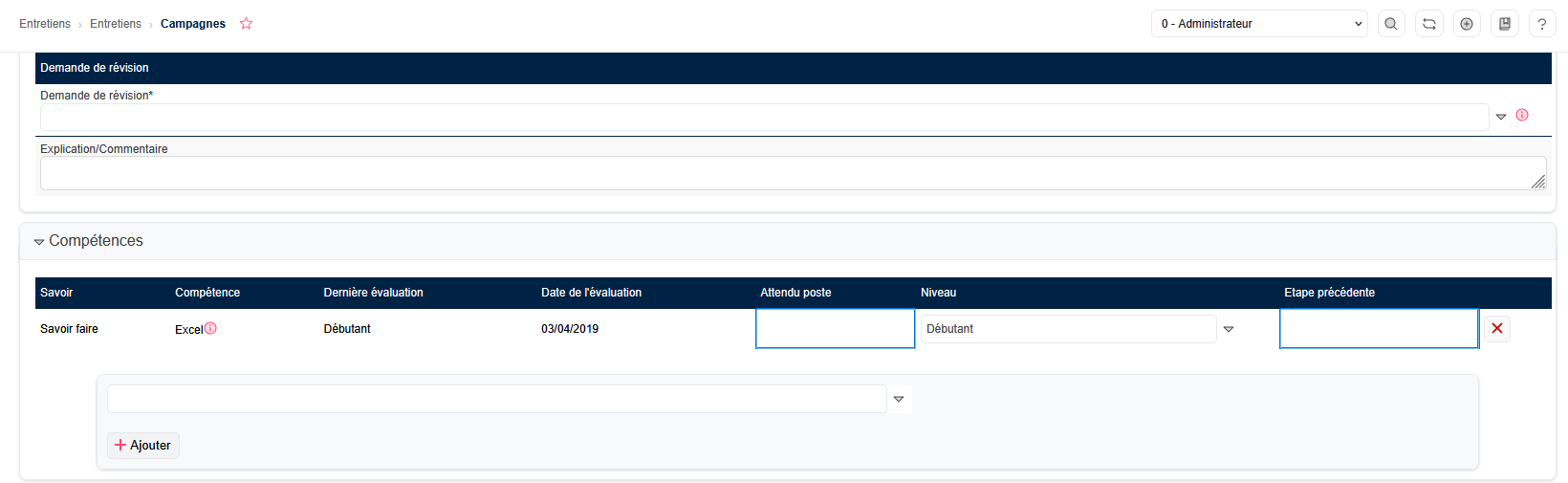The width and height of the screenshot is (1568, 483).
Task: Collapse the Compétences section
Action: click(x=39, y=242)
